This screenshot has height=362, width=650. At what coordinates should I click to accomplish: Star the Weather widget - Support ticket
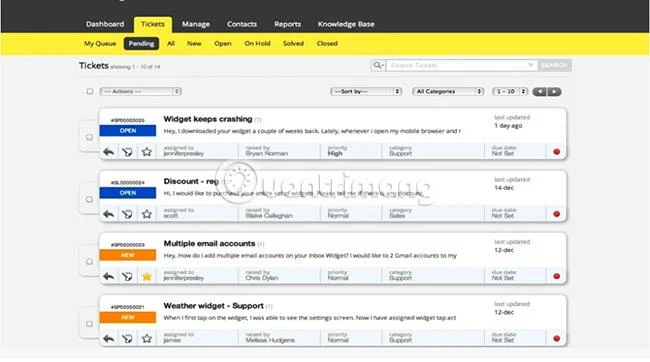146,339
